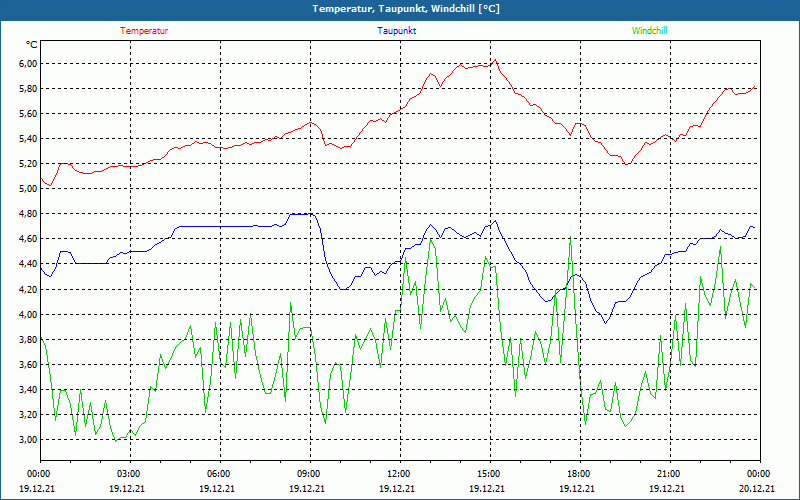800x500 pixels.
Task: Click the dew point plateau at 09:00
Action: click(x=301, y=214)
